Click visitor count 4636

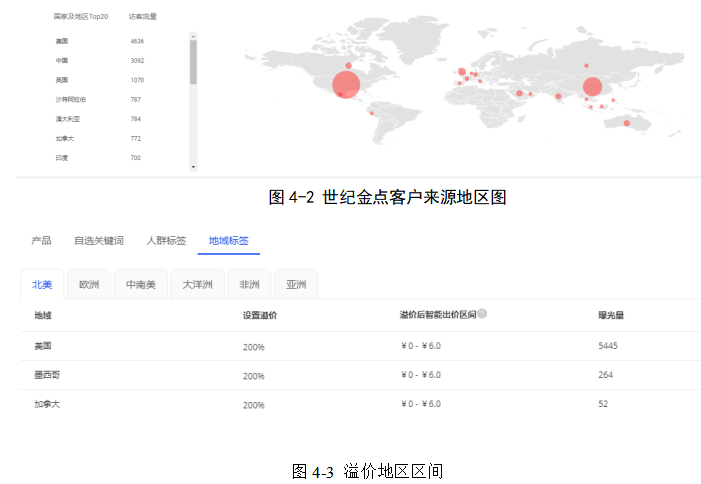click(x=137, y=41)
